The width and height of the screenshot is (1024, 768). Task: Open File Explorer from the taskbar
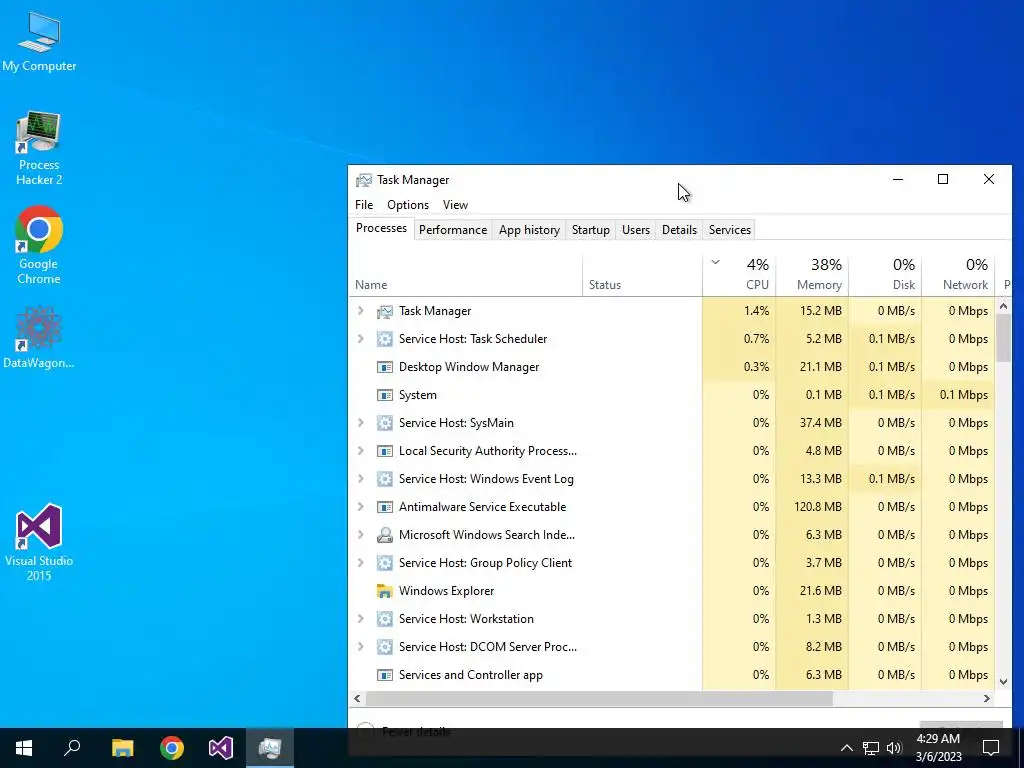[122, 748]
